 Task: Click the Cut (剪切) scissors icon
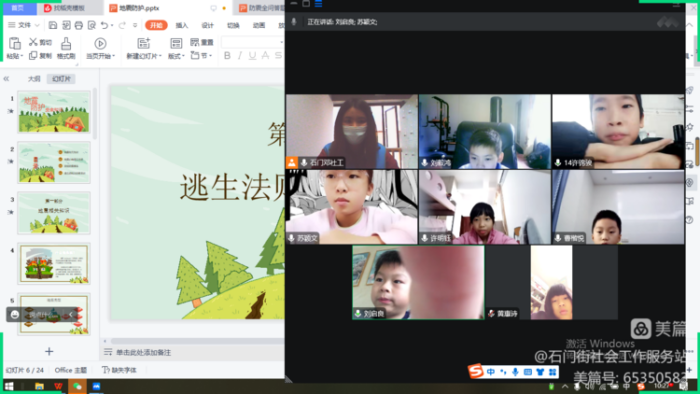(x=33, y=42)
